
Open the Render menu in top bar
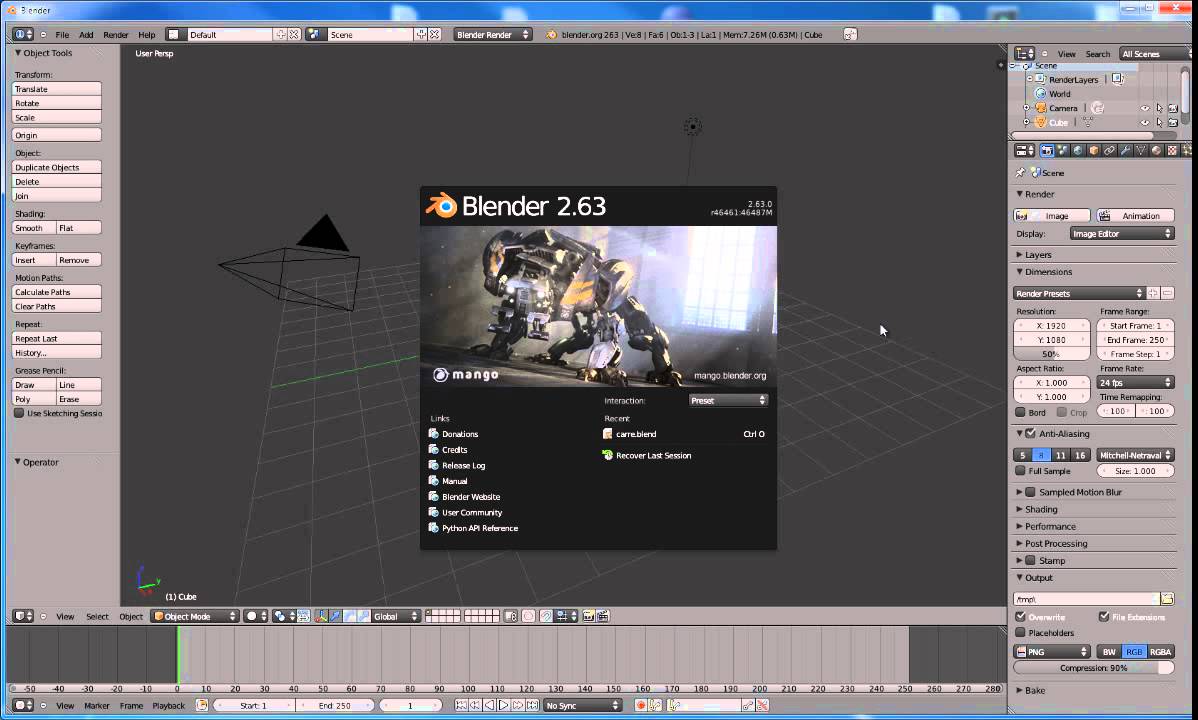click(115, 34)
